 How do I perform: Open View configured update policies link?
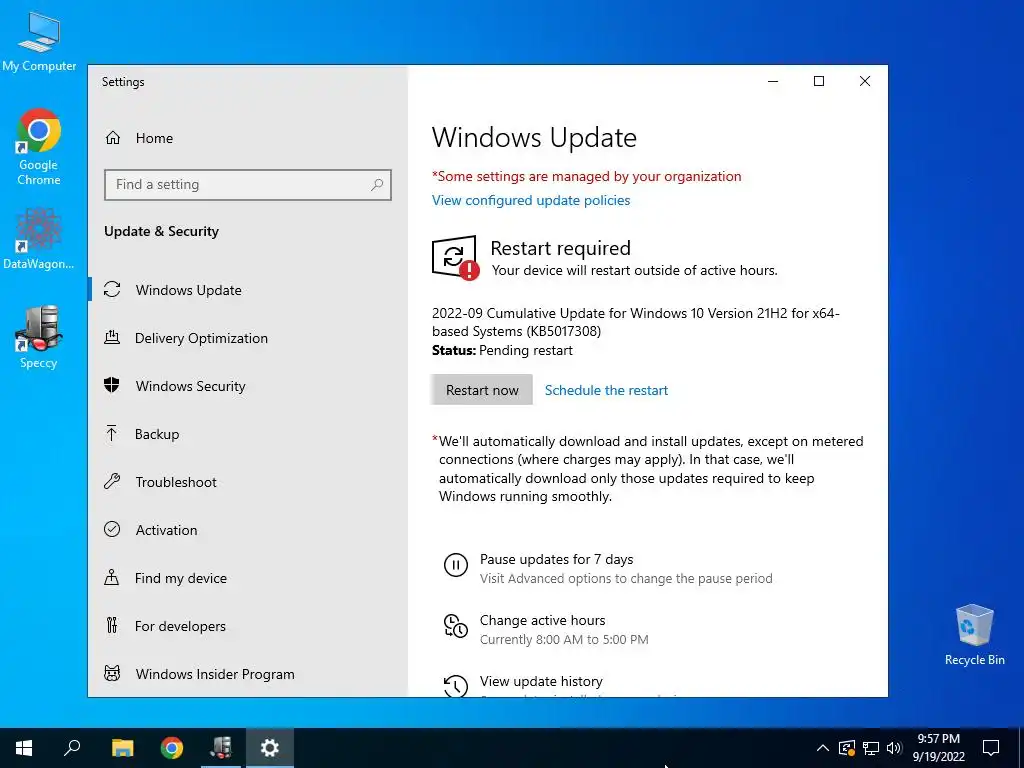pos(531,200)
